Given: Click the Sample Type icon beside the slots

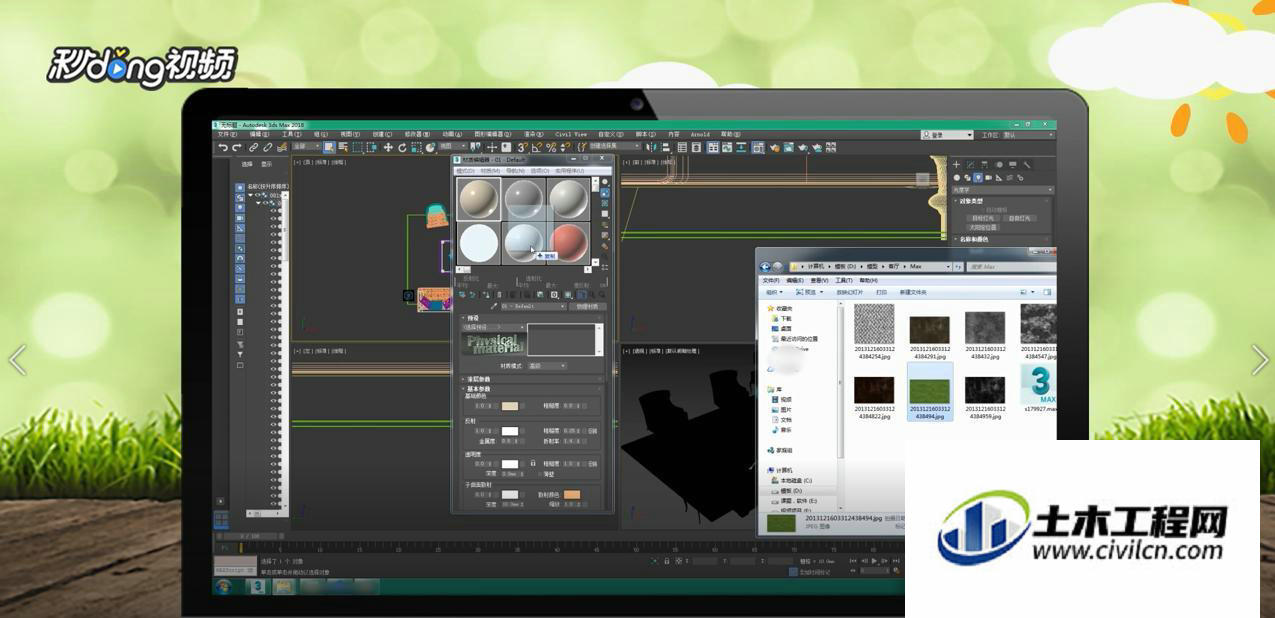Looking at the screenshot, I should (x=605, y=182).
